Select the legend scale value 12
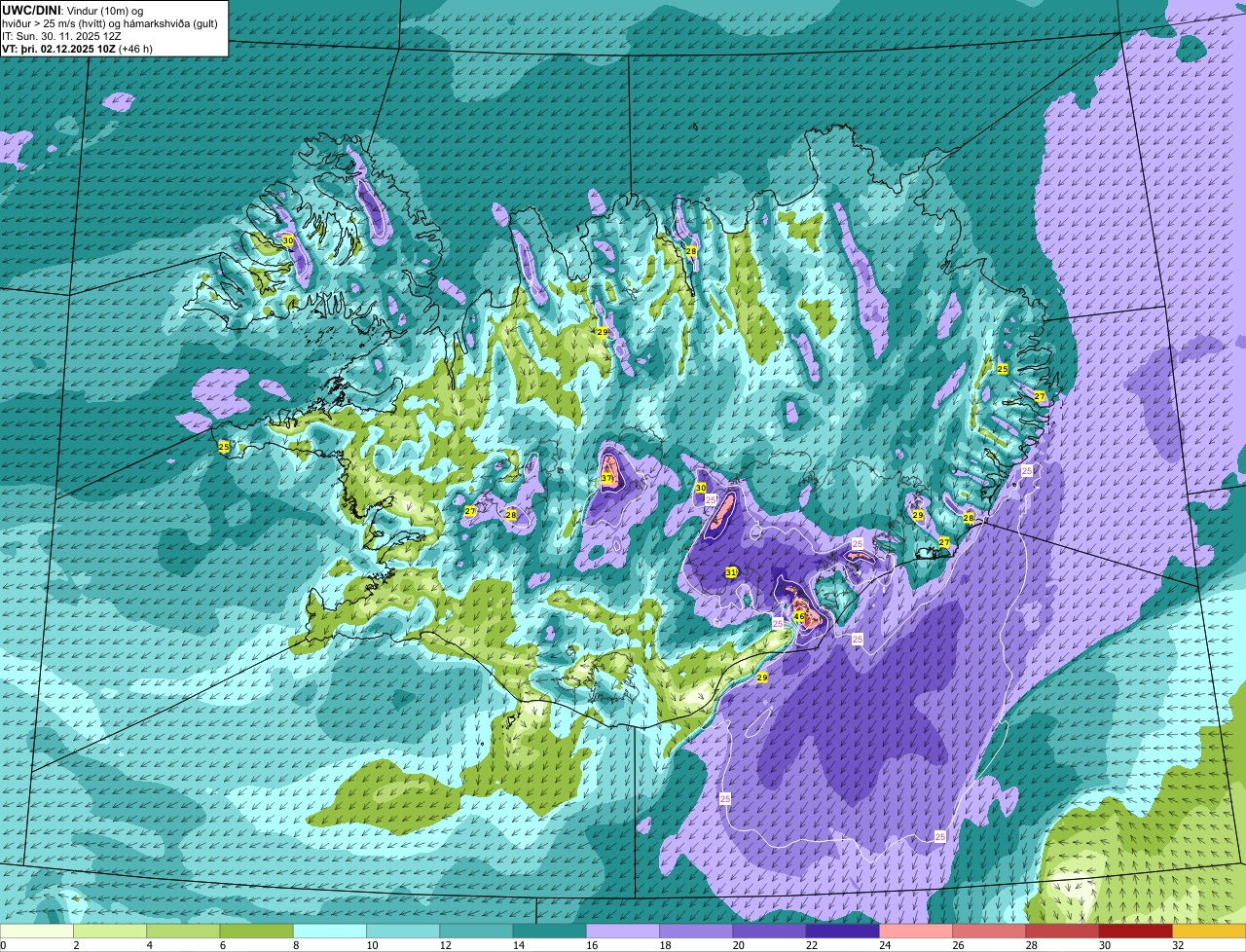The image size is (1246, 952). [445, 945]
